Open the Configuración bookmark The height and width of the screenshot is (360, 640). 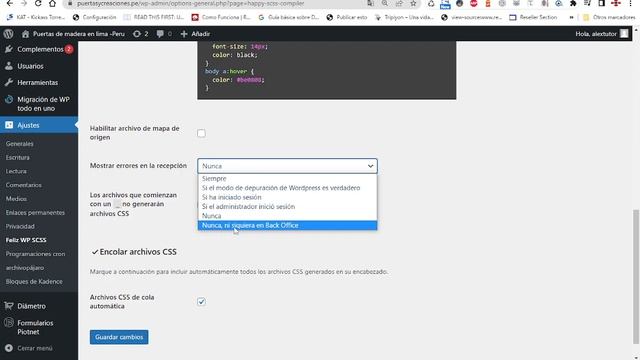click(94, 17)
